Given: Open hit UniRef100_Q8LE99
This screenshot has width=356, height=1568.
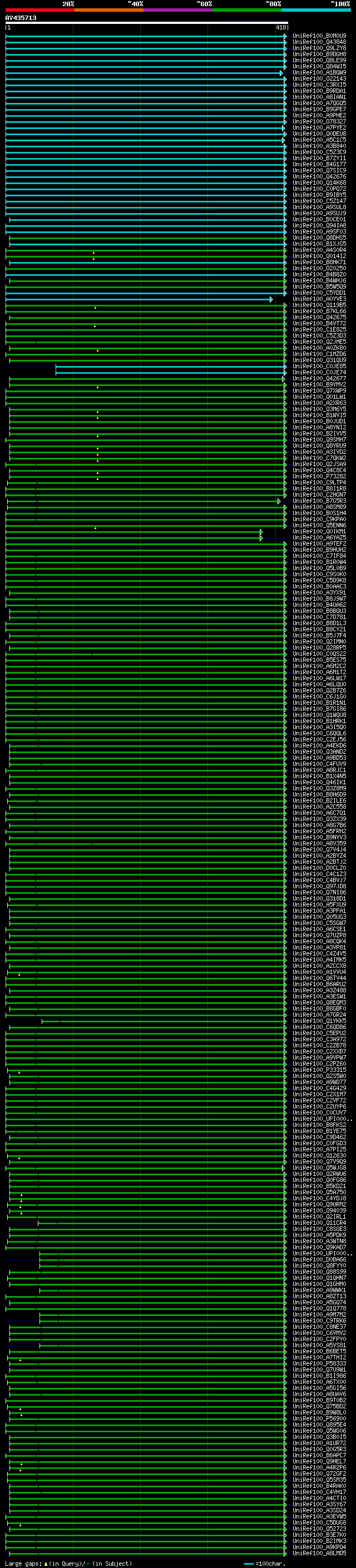Looking at the screenshot, I should click(319, 60).
